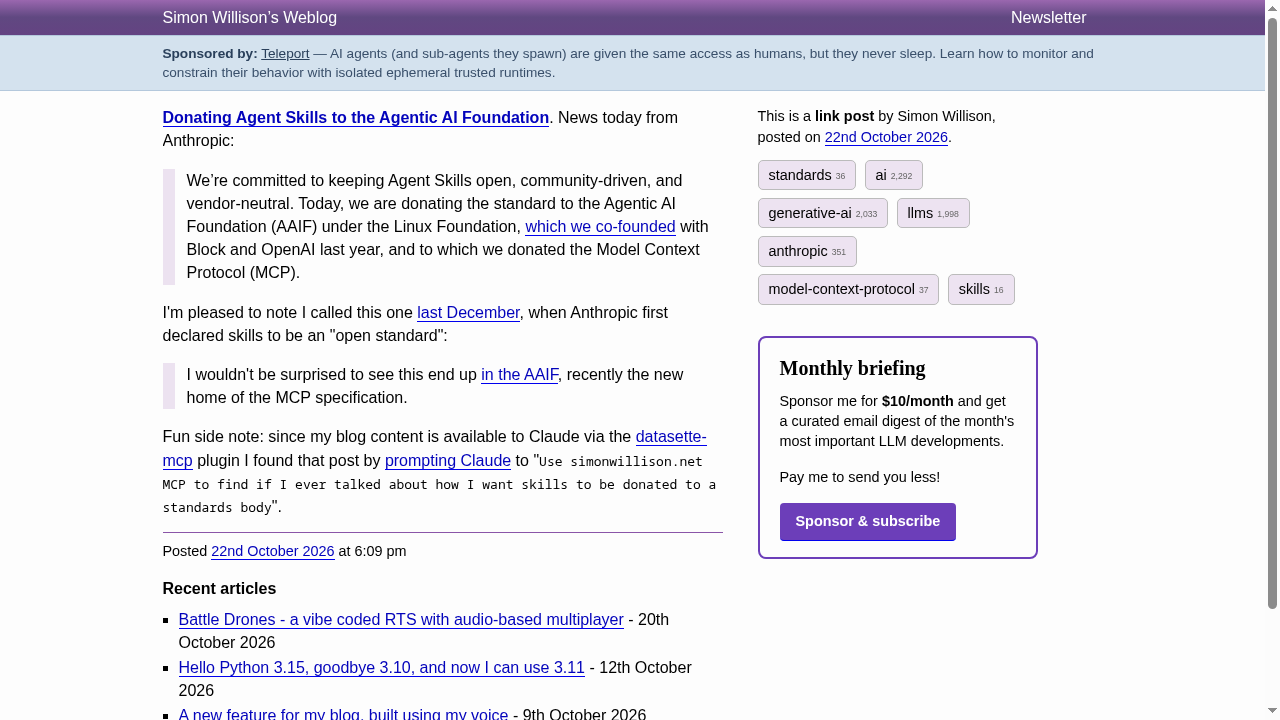The image size is (1280, 720).
Task: Select the 'skills' tag
Action: [x=981, y=289]
